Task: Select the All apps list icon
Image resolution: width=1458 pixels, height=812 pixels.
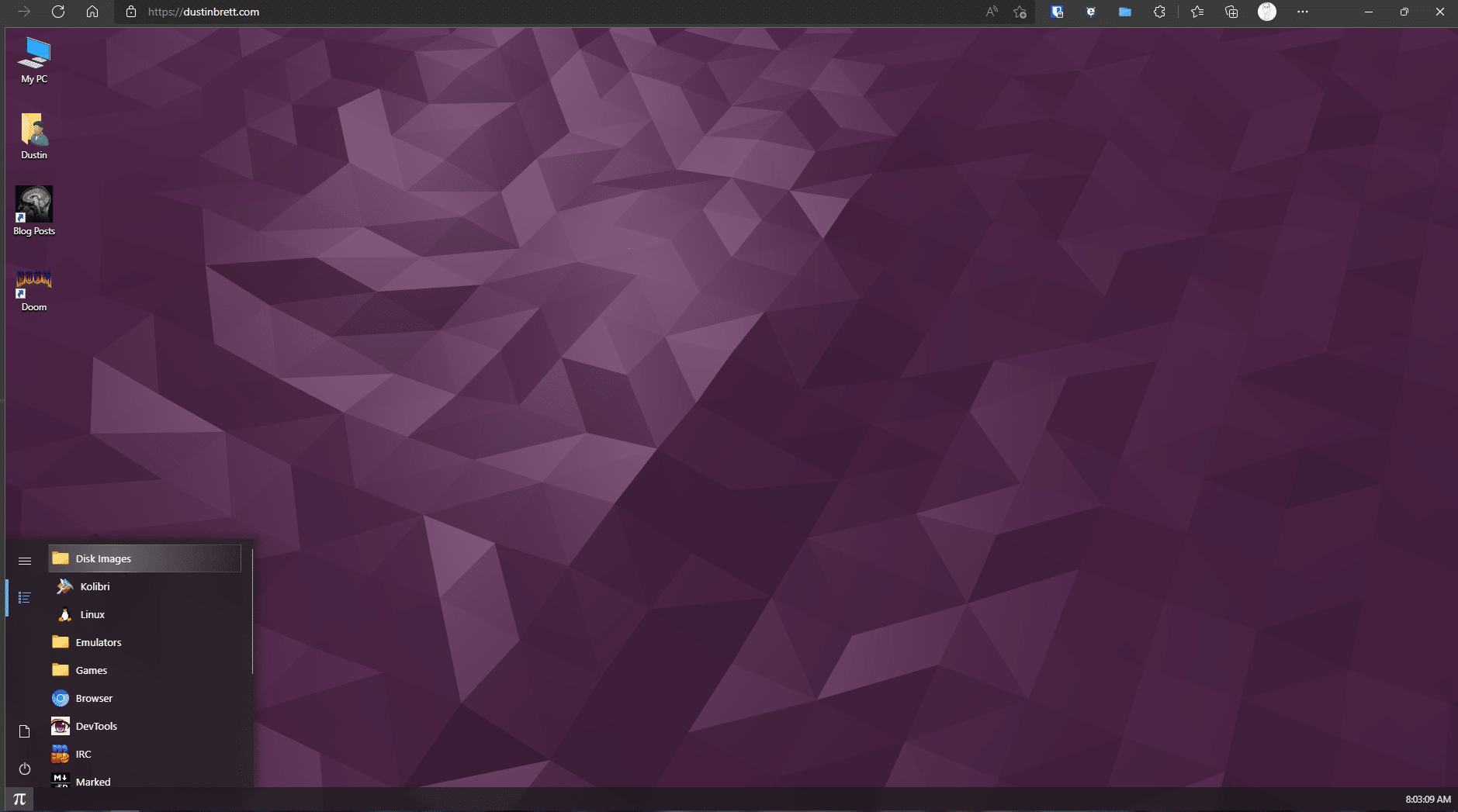Action: (25, 598)
